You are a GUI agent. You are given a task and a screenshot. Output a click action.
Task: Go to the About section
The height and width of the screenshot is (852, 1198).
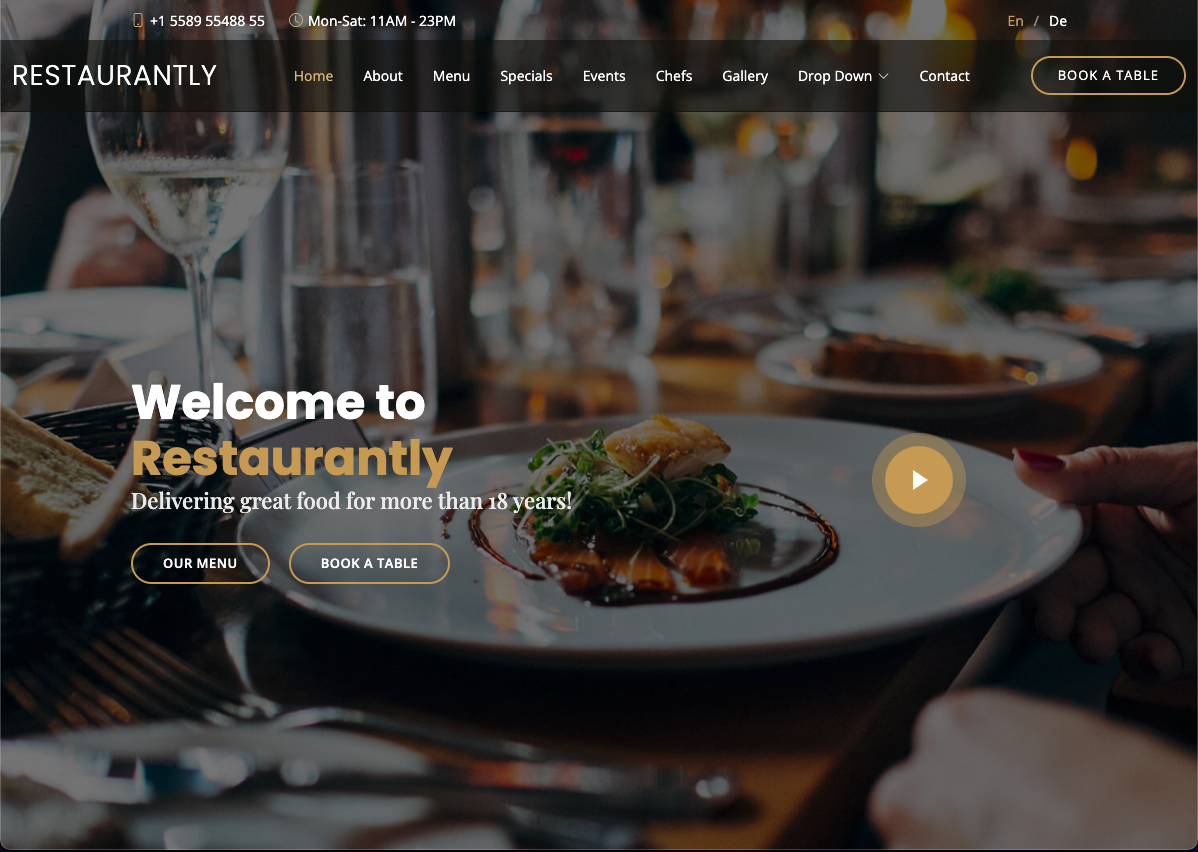383,76
